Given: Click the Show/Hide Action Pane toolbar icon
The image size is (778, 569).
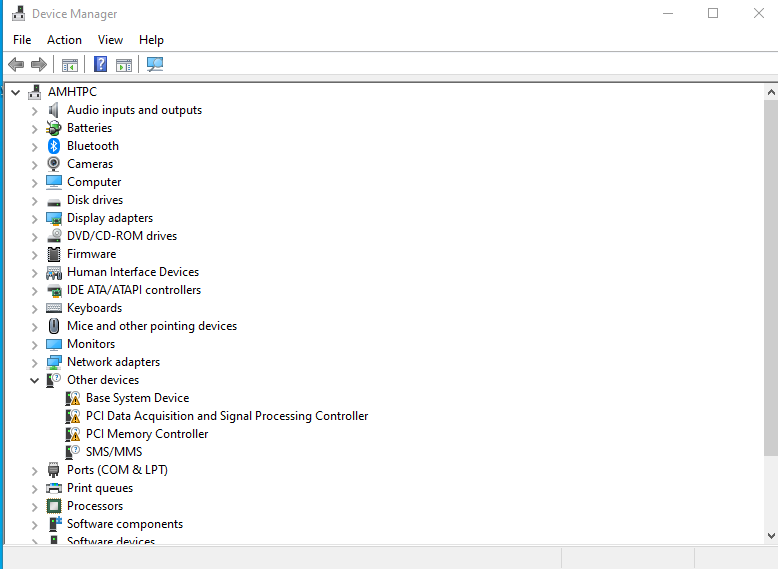Looking at the screenshot, I should [124, 64].
